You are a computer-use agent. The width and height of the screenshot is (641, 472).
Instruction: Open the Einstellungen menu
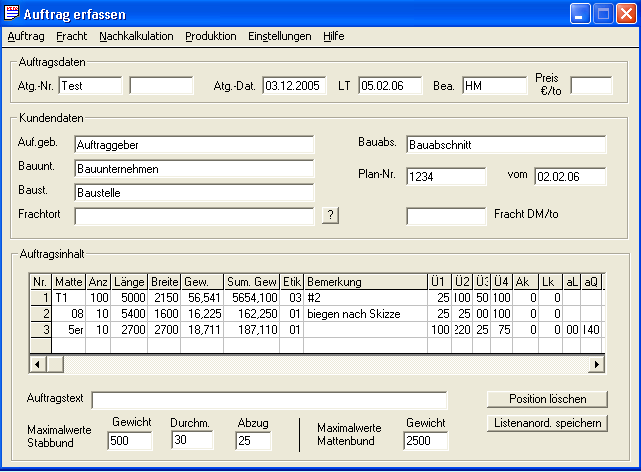pyautogui.click(x=280, y=36)
